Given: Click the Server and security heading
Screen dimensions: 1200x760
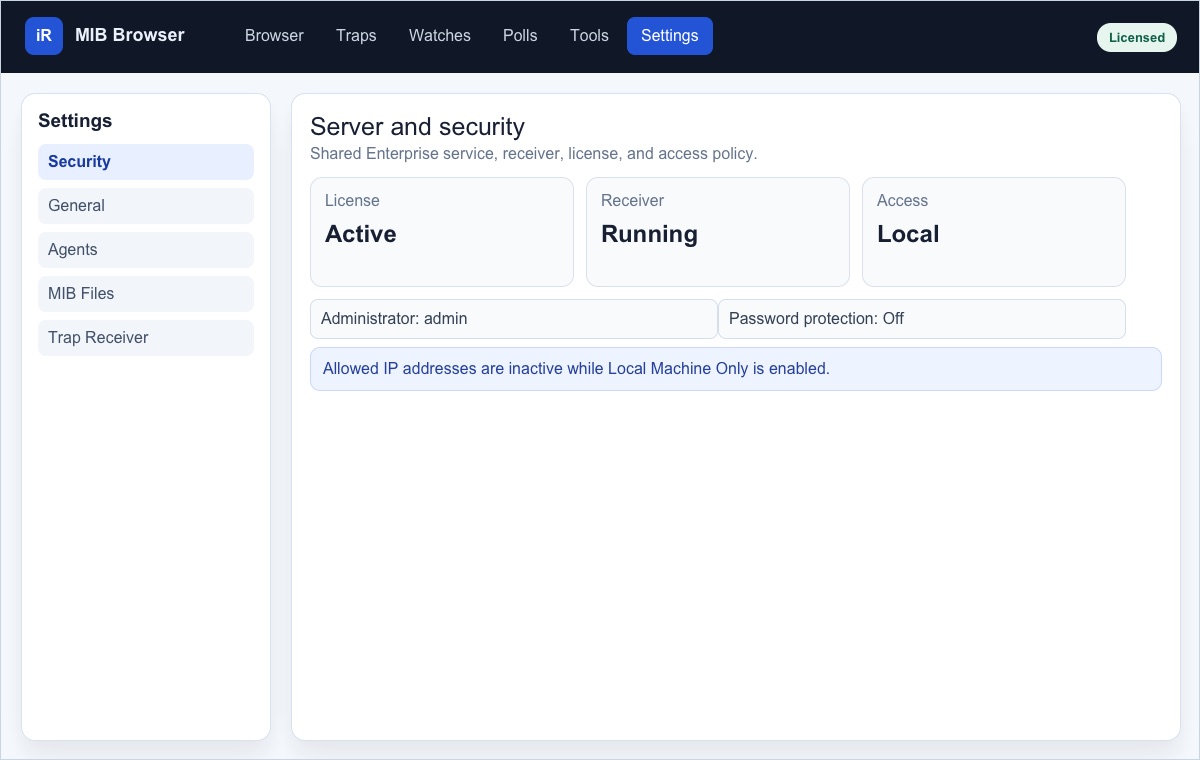Looking at the screenshot, I should 417,127.
